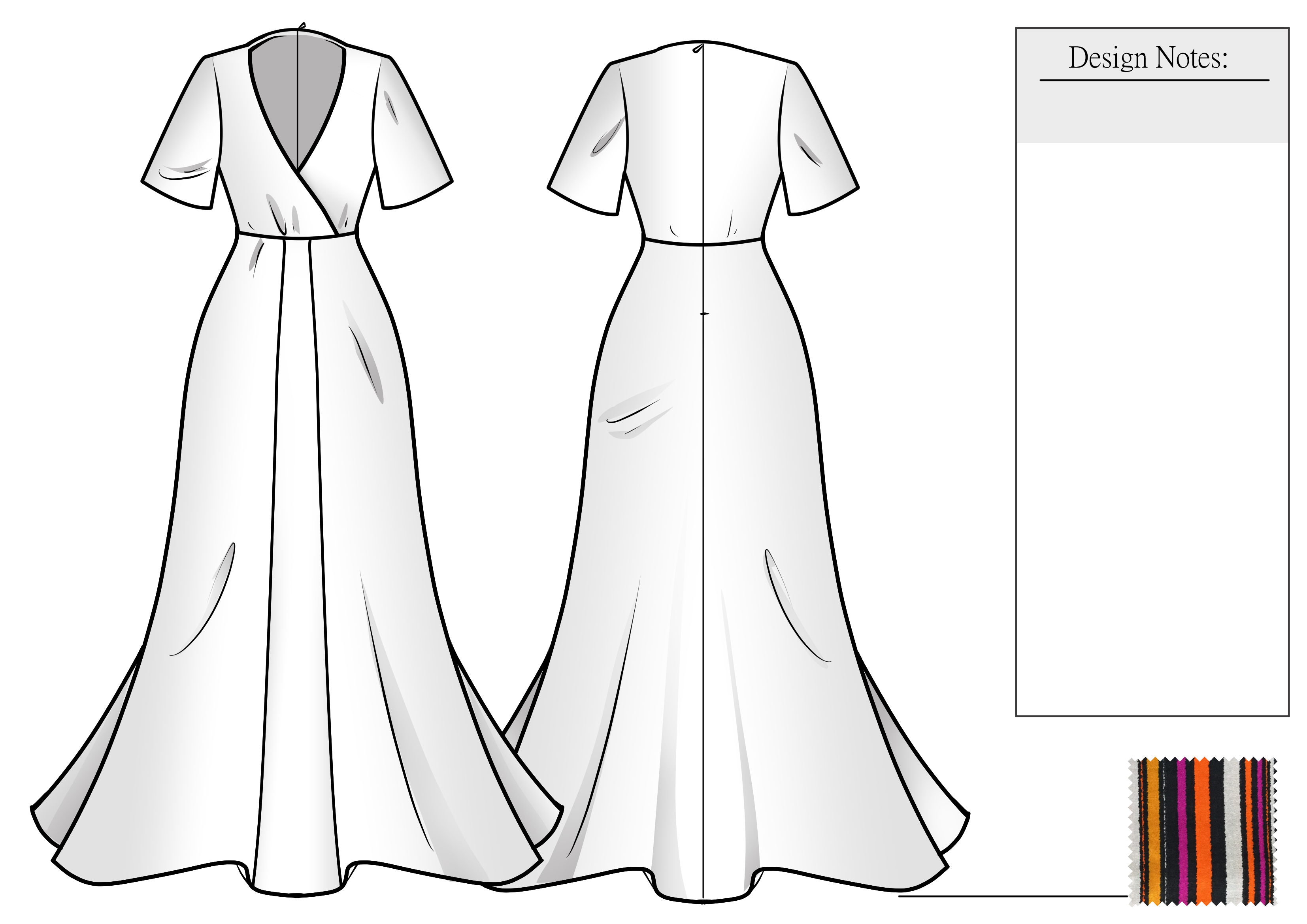1307x924 pixels.
Task: Click the zipper end mark on back skirt
Action: pos(704,314)
